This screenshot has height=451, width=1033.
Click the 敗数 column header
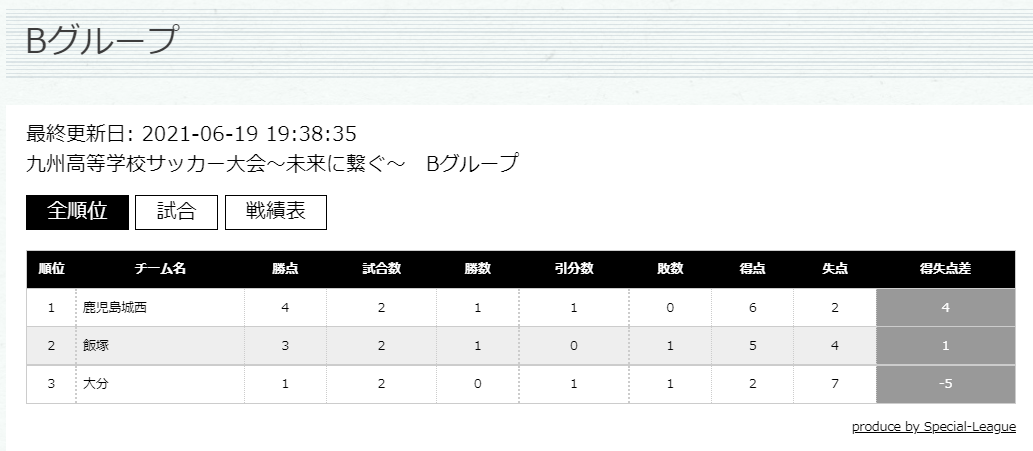click(670, 269)
